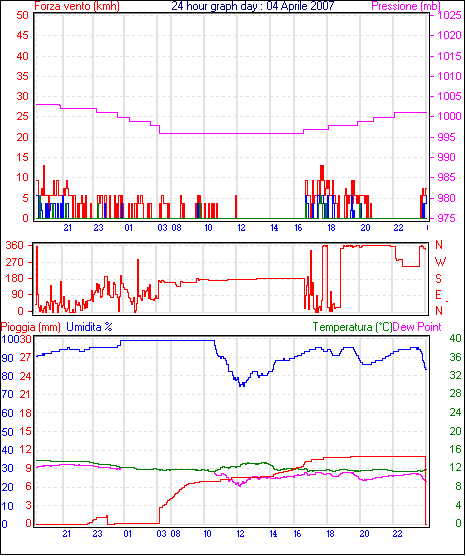Click the 'W' compass label on direction chart
The height and width of the screenshot is (556, 466).
pyautogui.click(x=440, y=262)
